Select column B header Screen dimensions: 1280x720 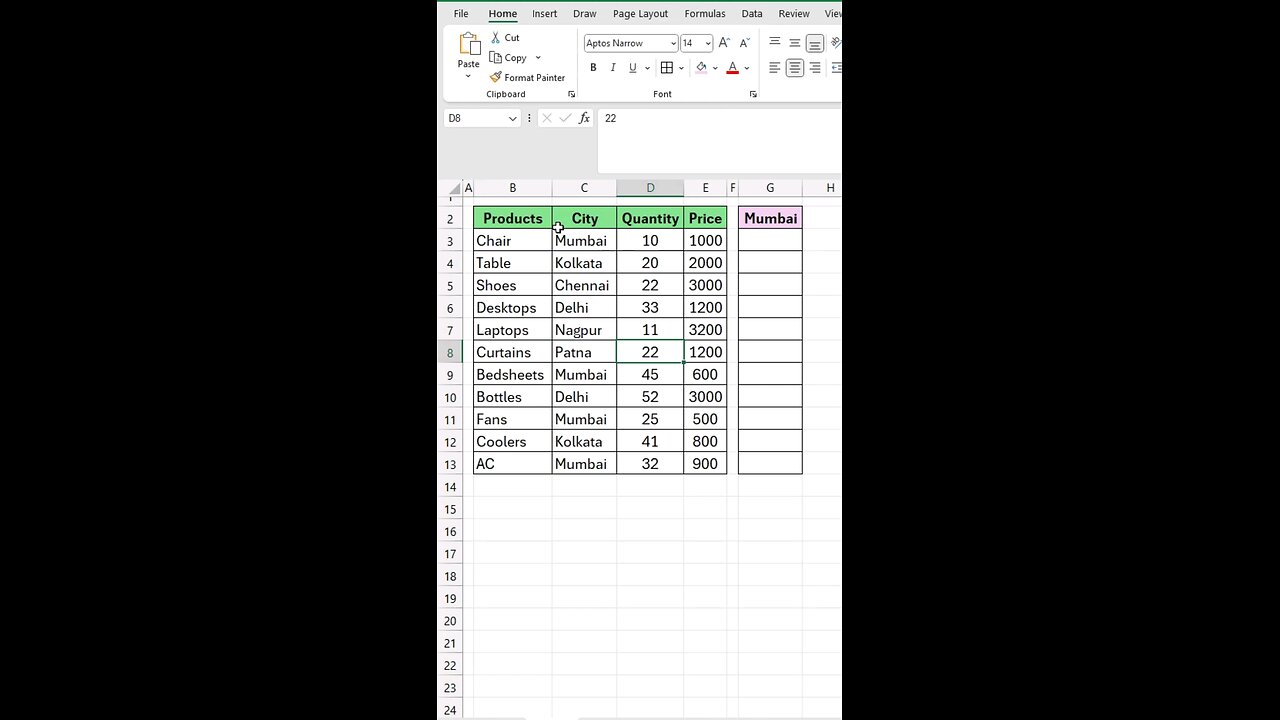click(x=512, y=188)
